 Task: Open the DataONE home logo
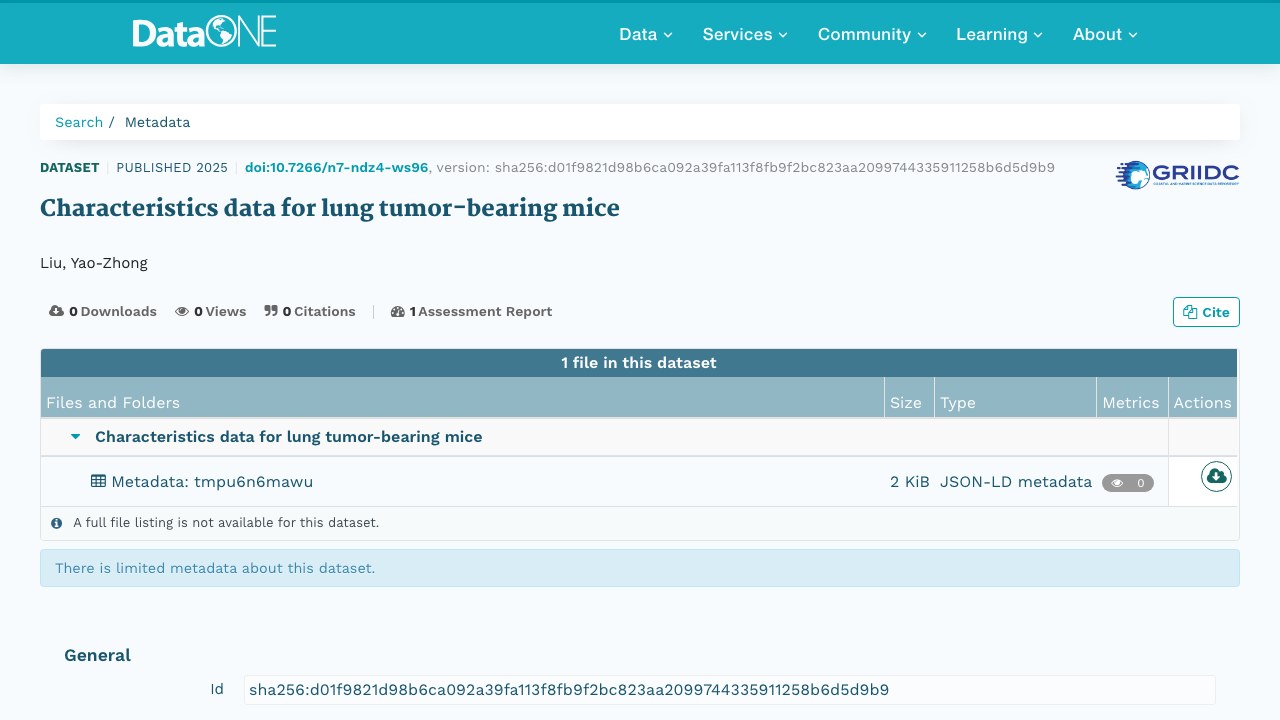click(x=204, y=33)
